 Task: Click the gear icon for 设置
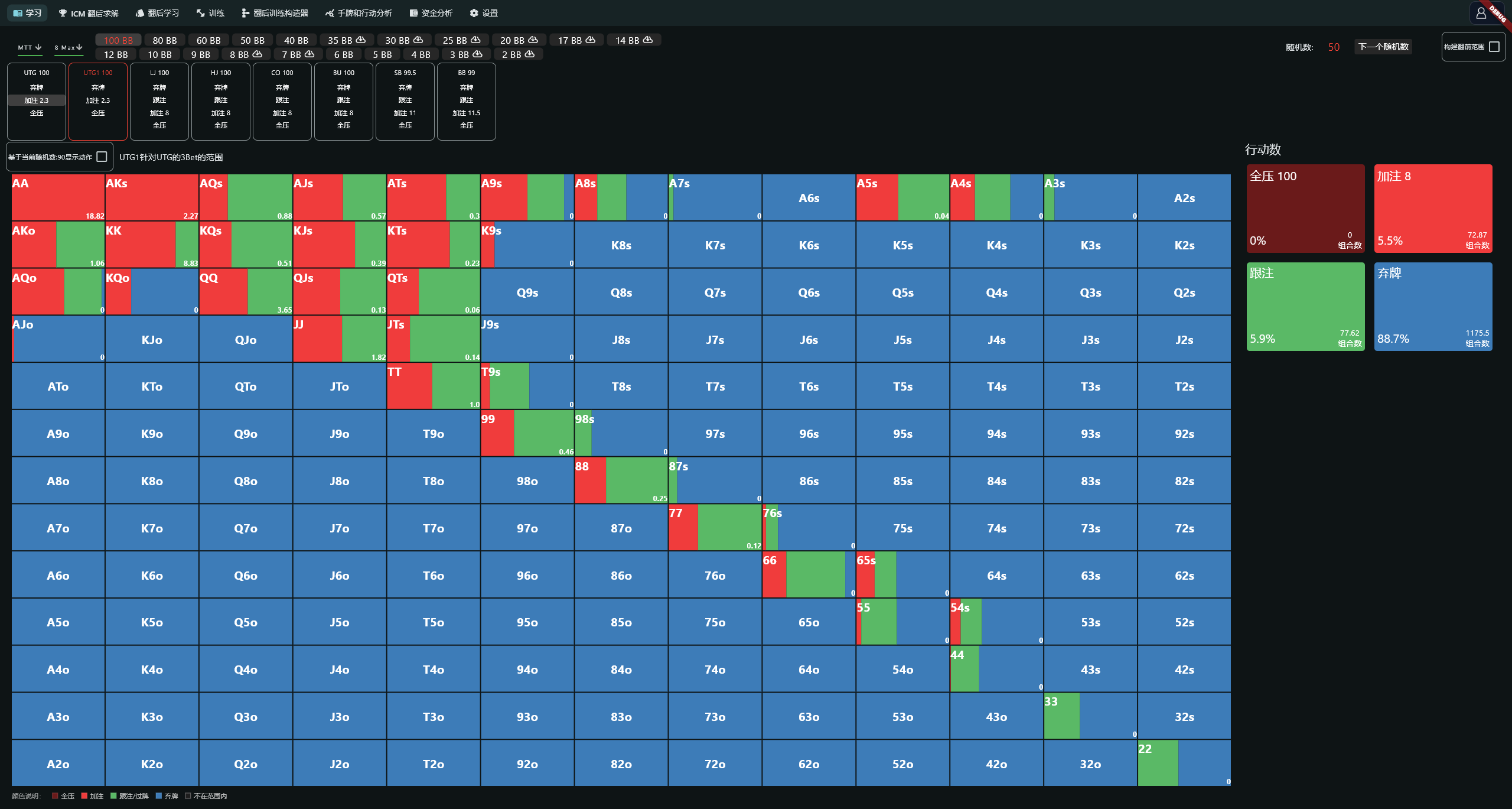pyautogui.click(x=474, y=13)
